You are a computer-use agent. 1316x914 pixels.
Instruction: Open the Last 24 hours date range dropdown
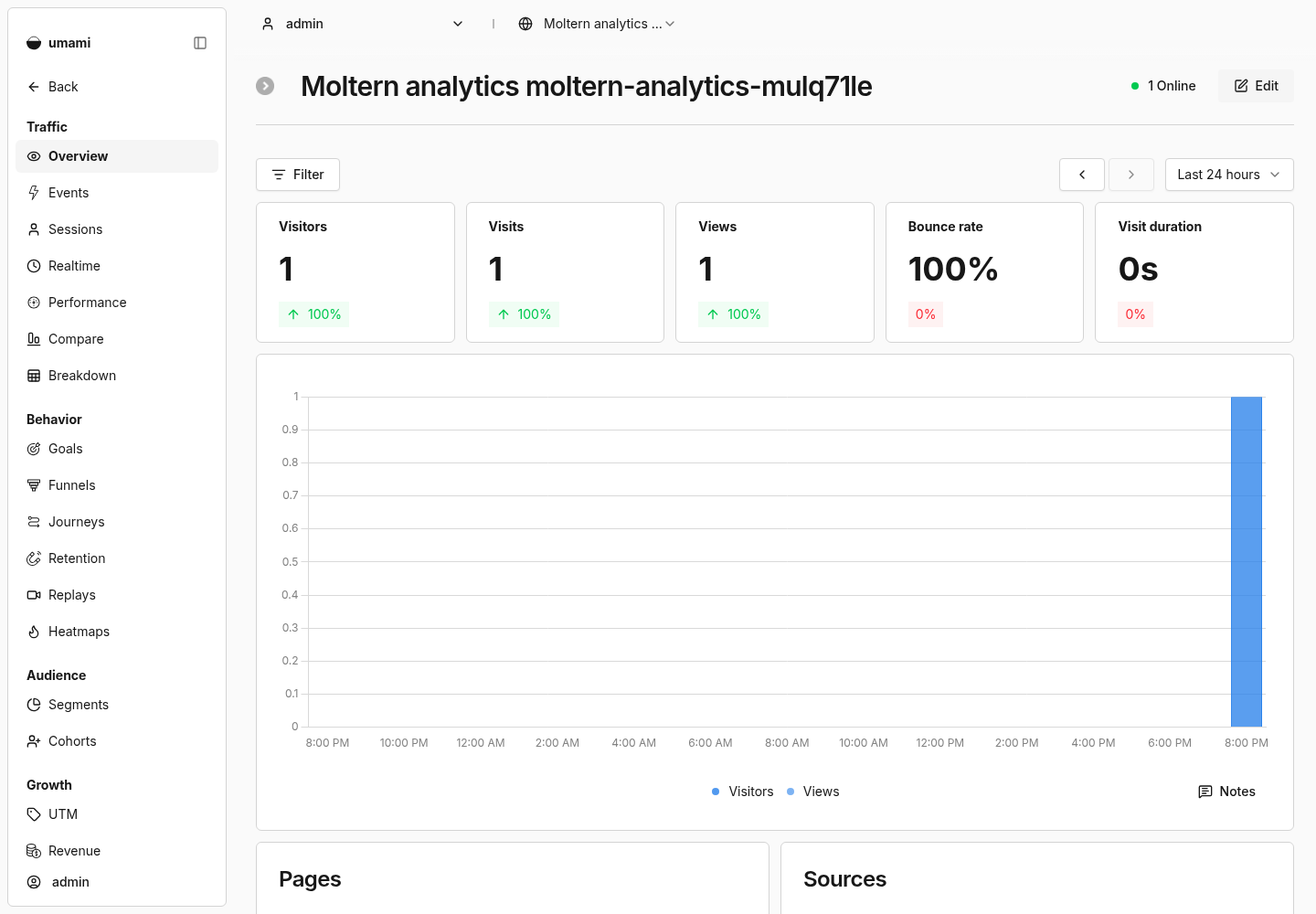[1229, 175]
